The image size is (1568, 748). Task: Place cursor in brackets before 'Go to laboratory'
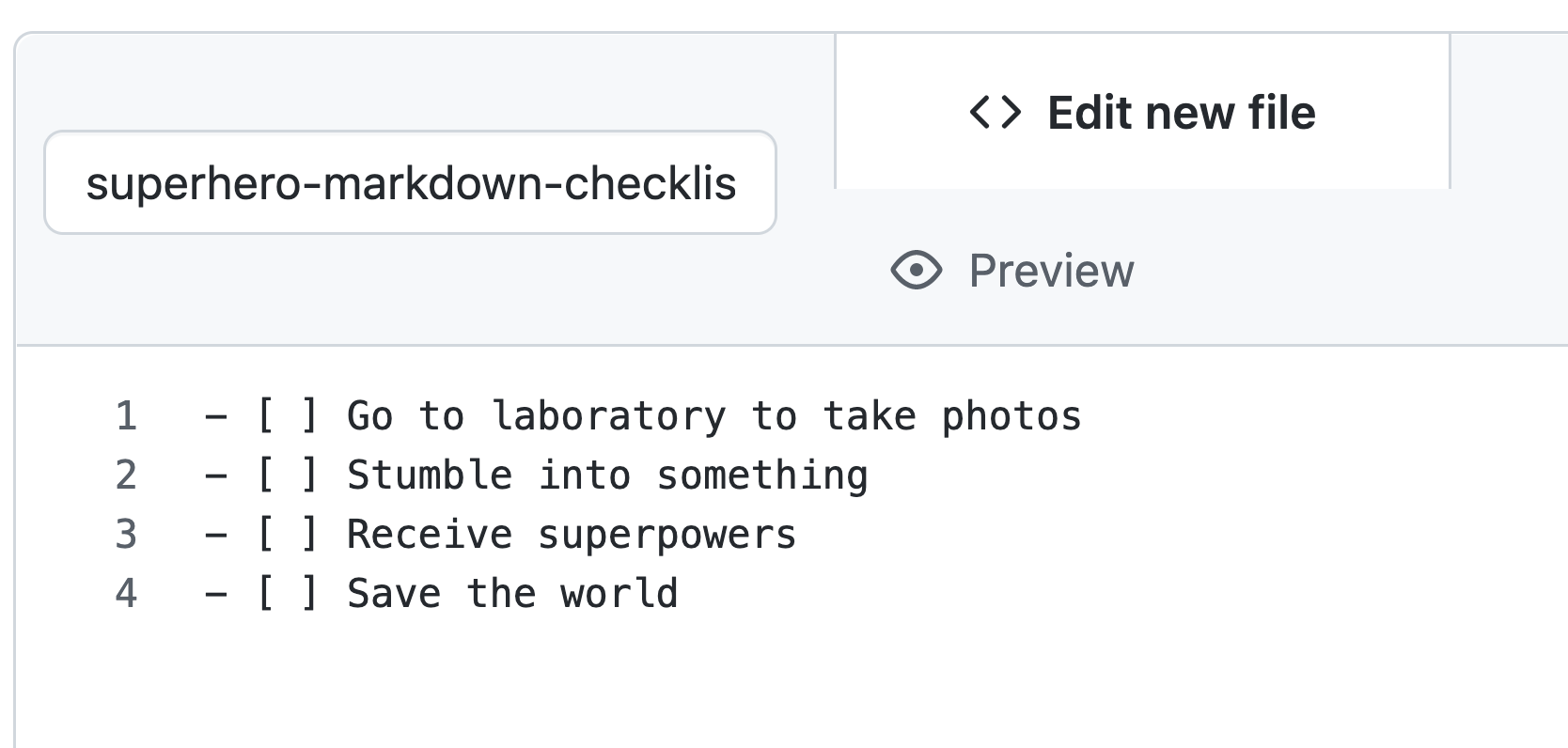pyautogui.click(x=288, y=416)
